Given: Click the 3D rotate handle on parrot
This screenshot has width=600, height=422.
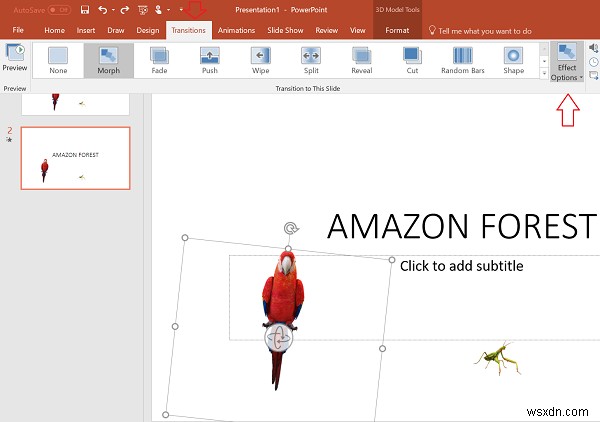Looking at the screenshot, I should tap(279, 338).
